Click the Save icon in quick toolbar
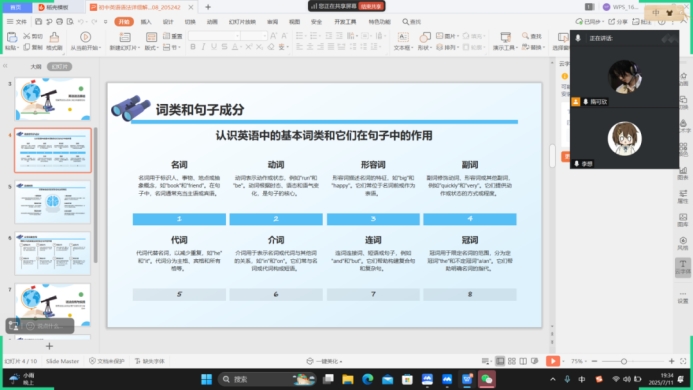693x390 pixels. tap(38, 21)
